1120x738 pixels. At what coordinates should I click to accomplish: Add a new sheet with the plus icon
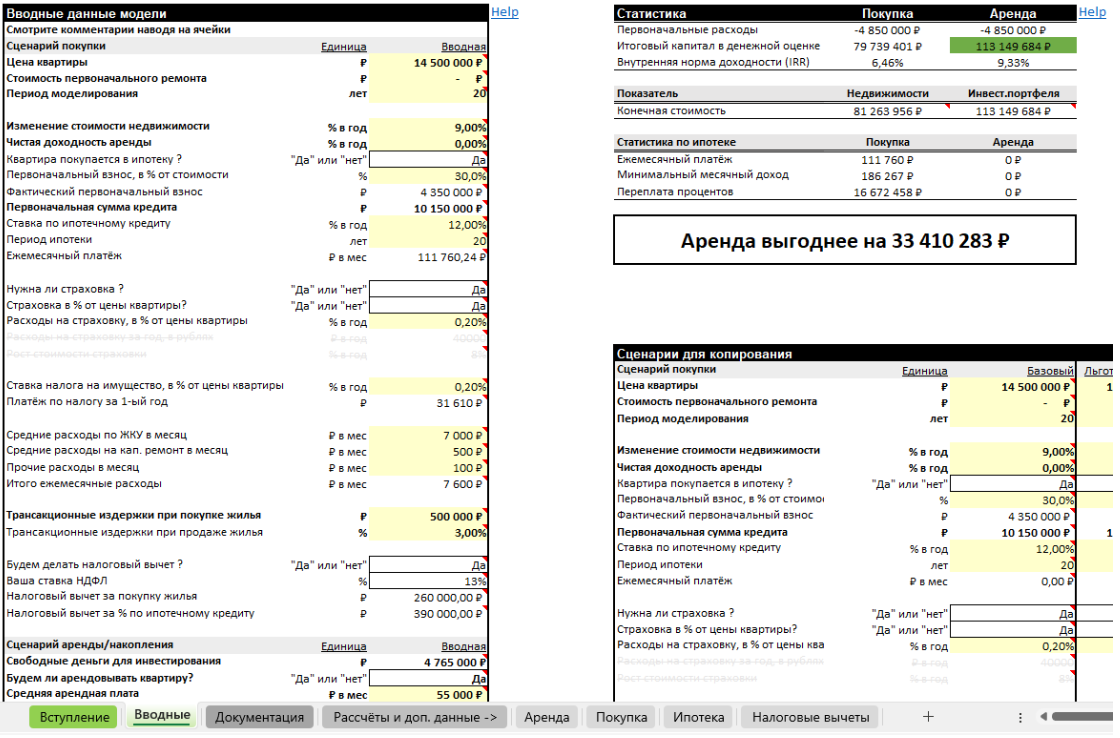(928, 717)
